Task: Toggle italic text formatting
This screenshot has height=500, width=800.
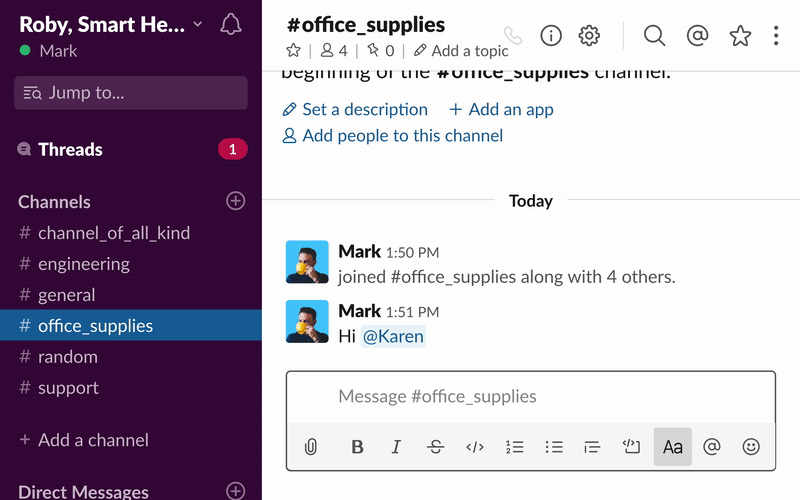Action: tap(396, 447)
